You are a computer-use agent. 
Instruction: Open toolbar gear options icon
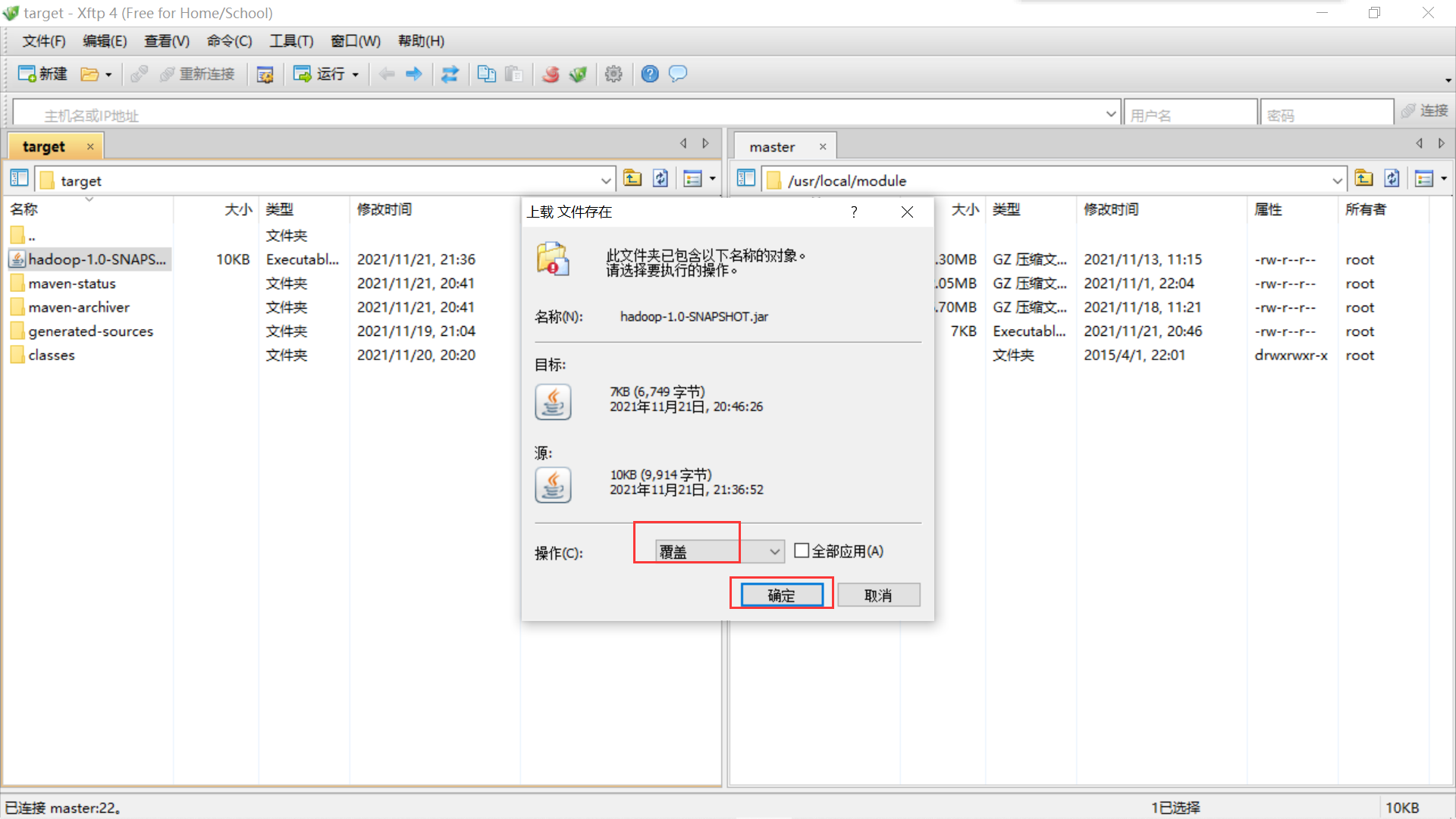pos(613,74)
